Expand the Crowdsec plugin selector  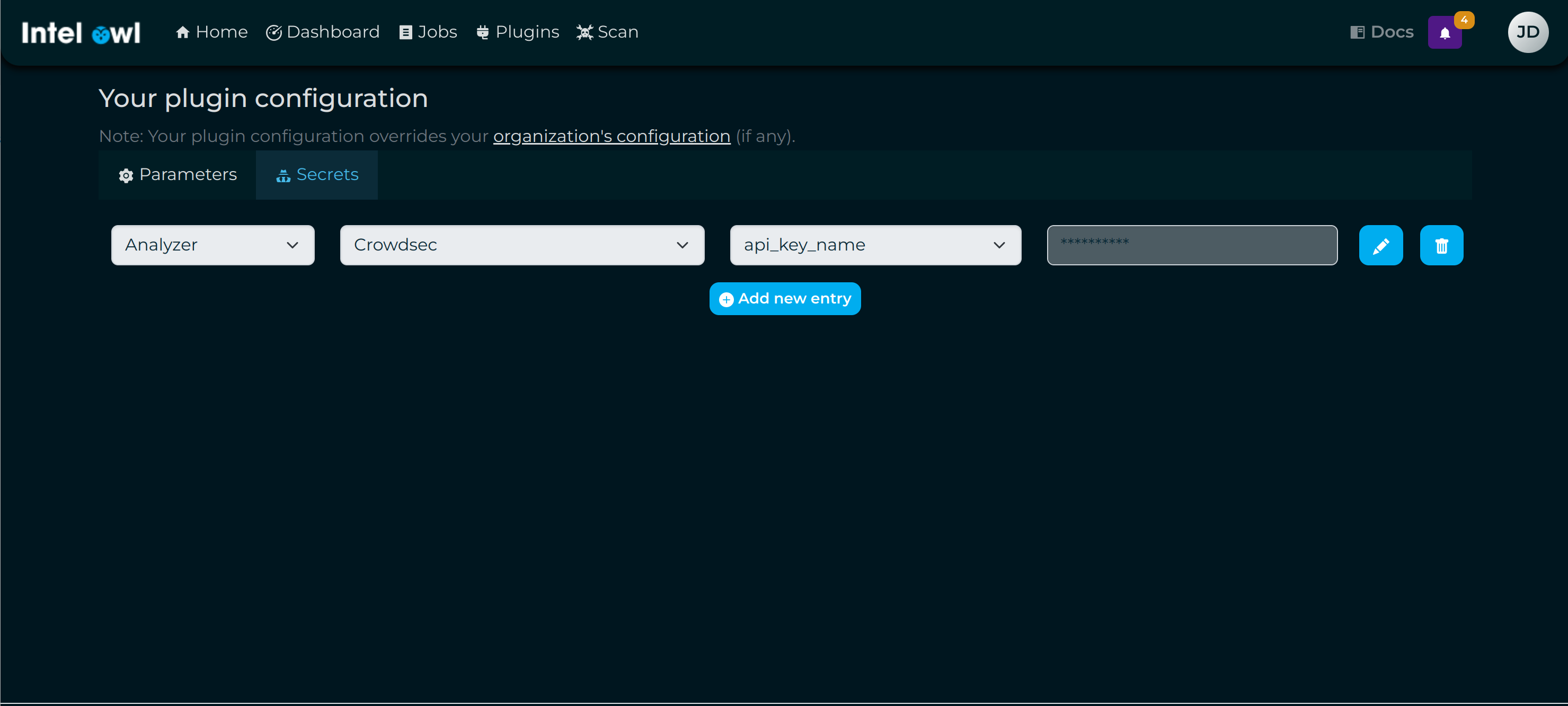pos(521,245)
